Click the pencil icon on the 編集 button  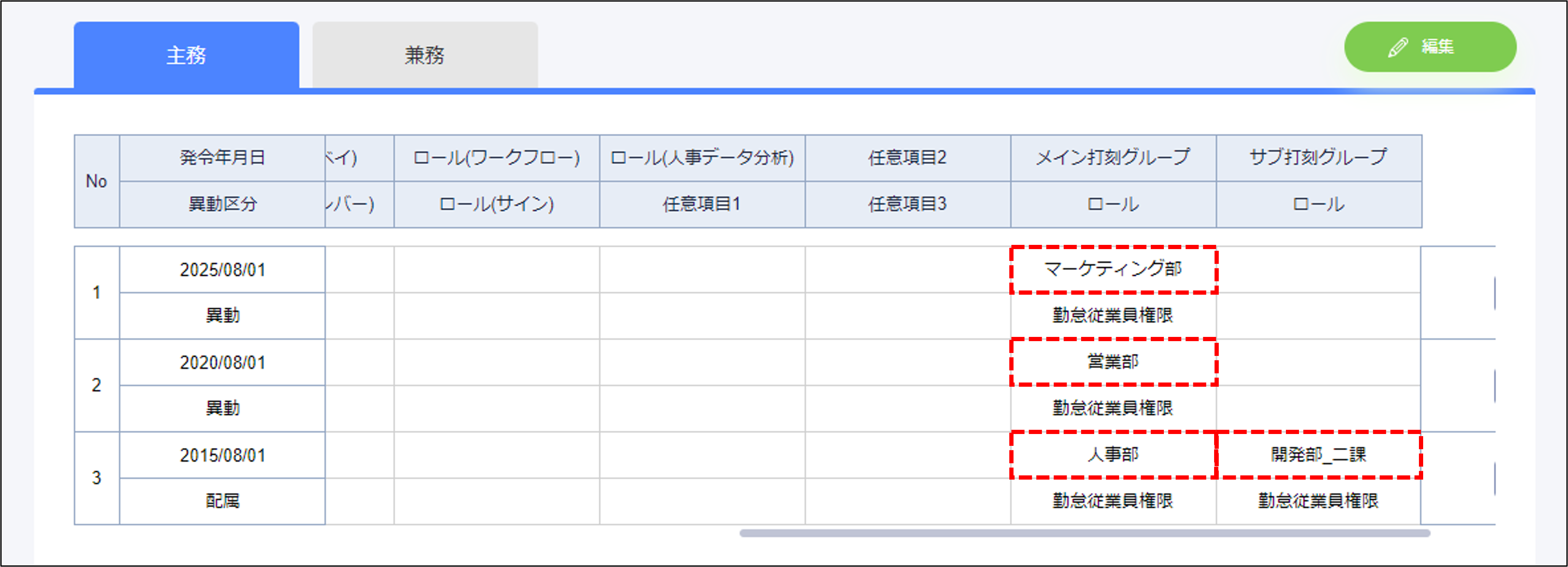(x=1397, y=47)
